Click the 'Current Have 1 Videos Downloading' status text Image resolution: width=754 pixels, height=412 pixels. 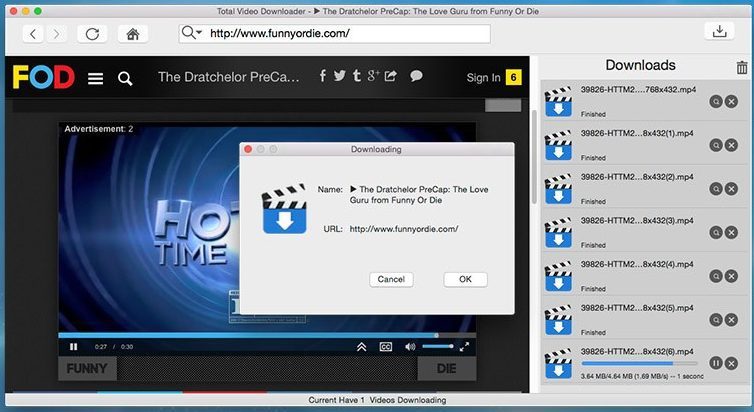tap(377, 400)
